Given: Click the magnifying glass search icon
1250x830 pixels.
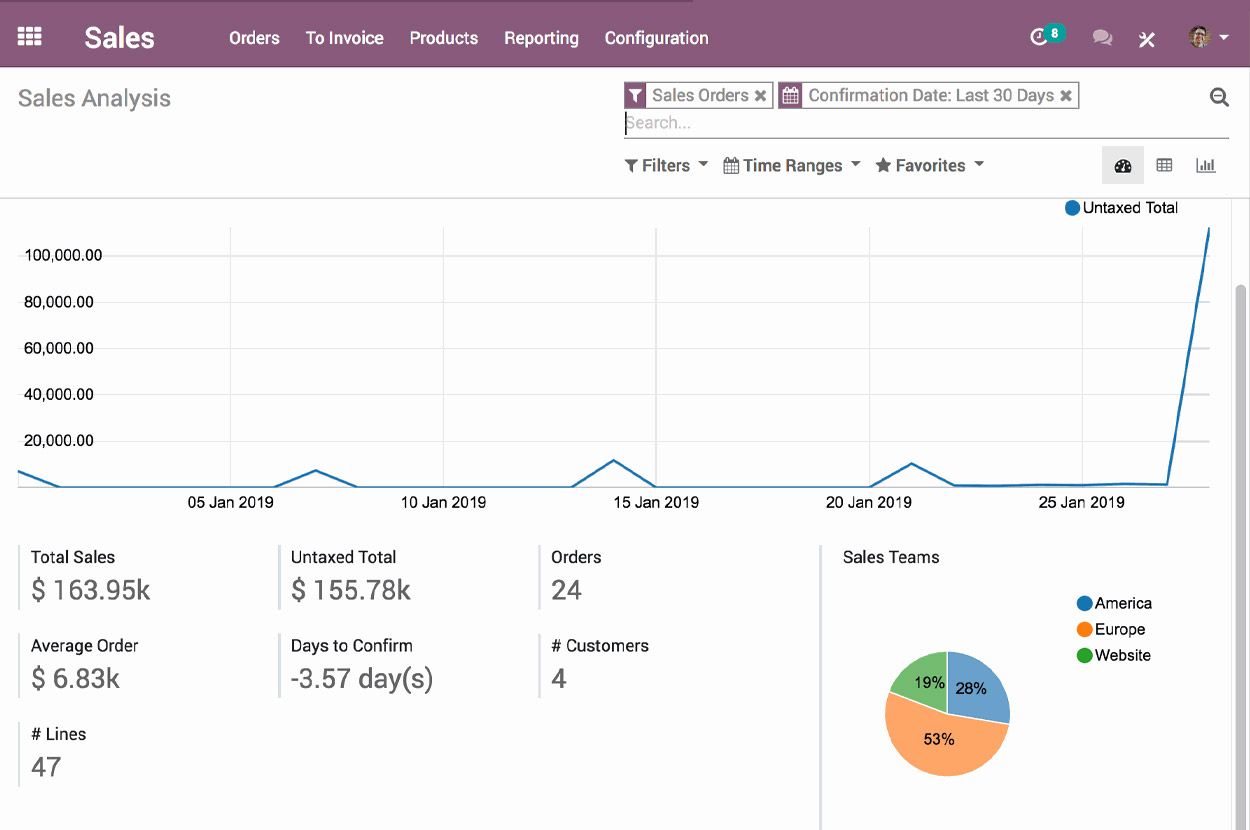Looking at the screenshot, I should pyautogui.click(x=1219, y=97).
